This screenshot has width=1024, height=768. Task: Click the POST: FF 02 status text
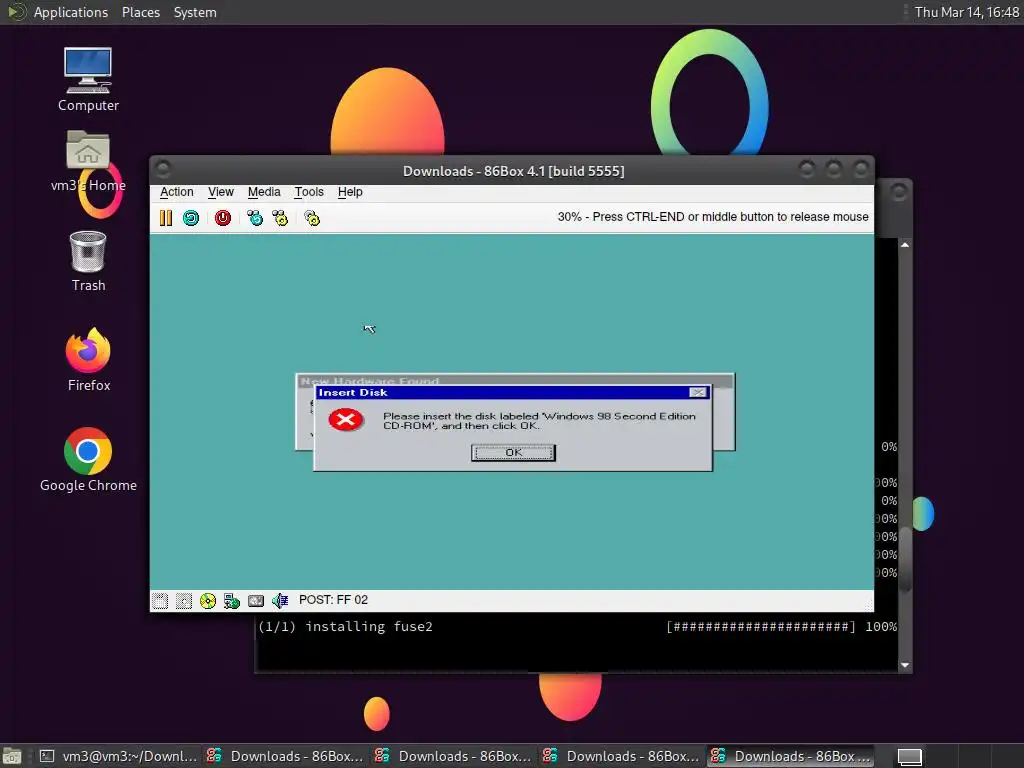333,600
